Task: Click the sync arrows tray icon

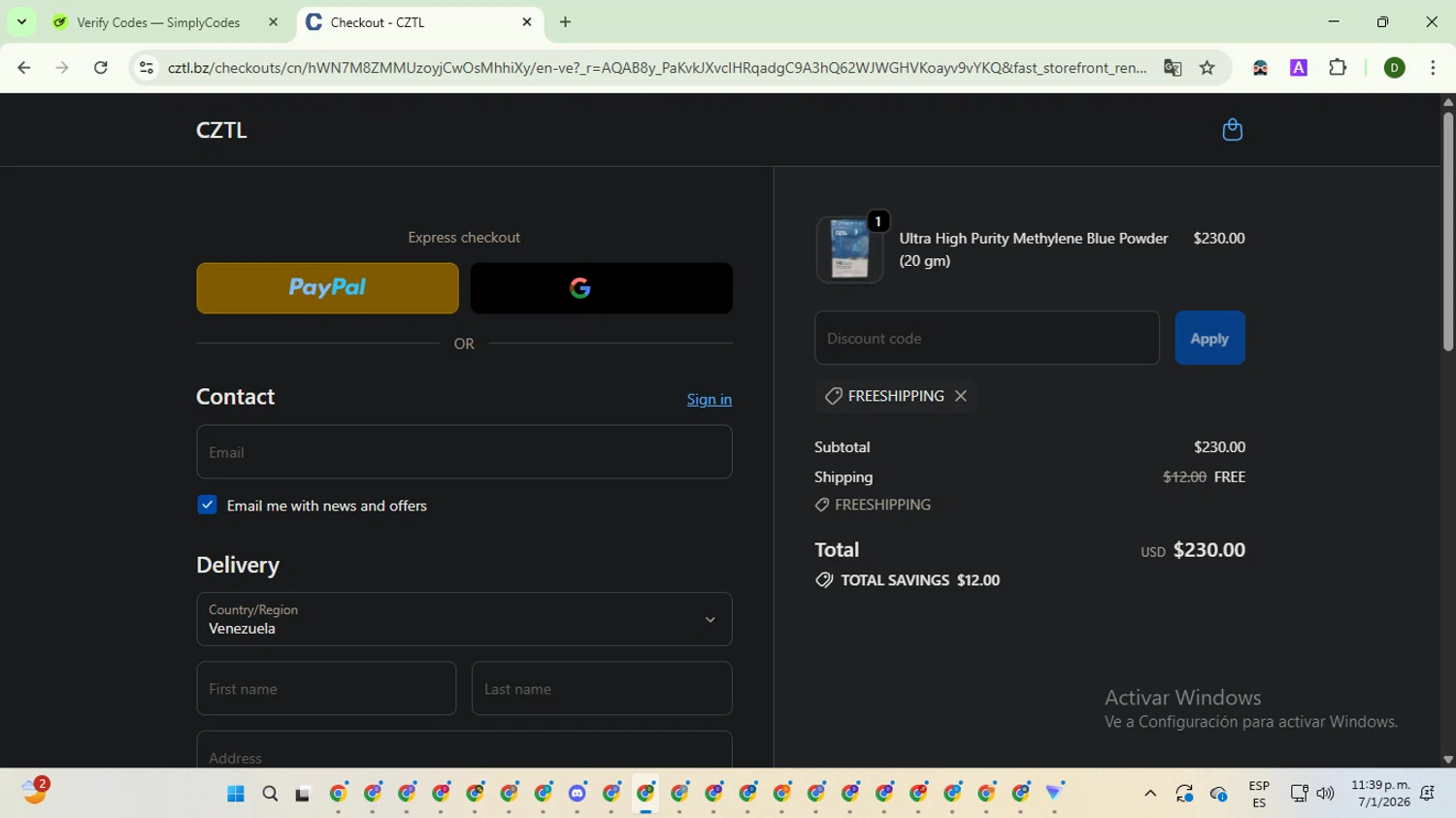Action: pos(1184,794)
